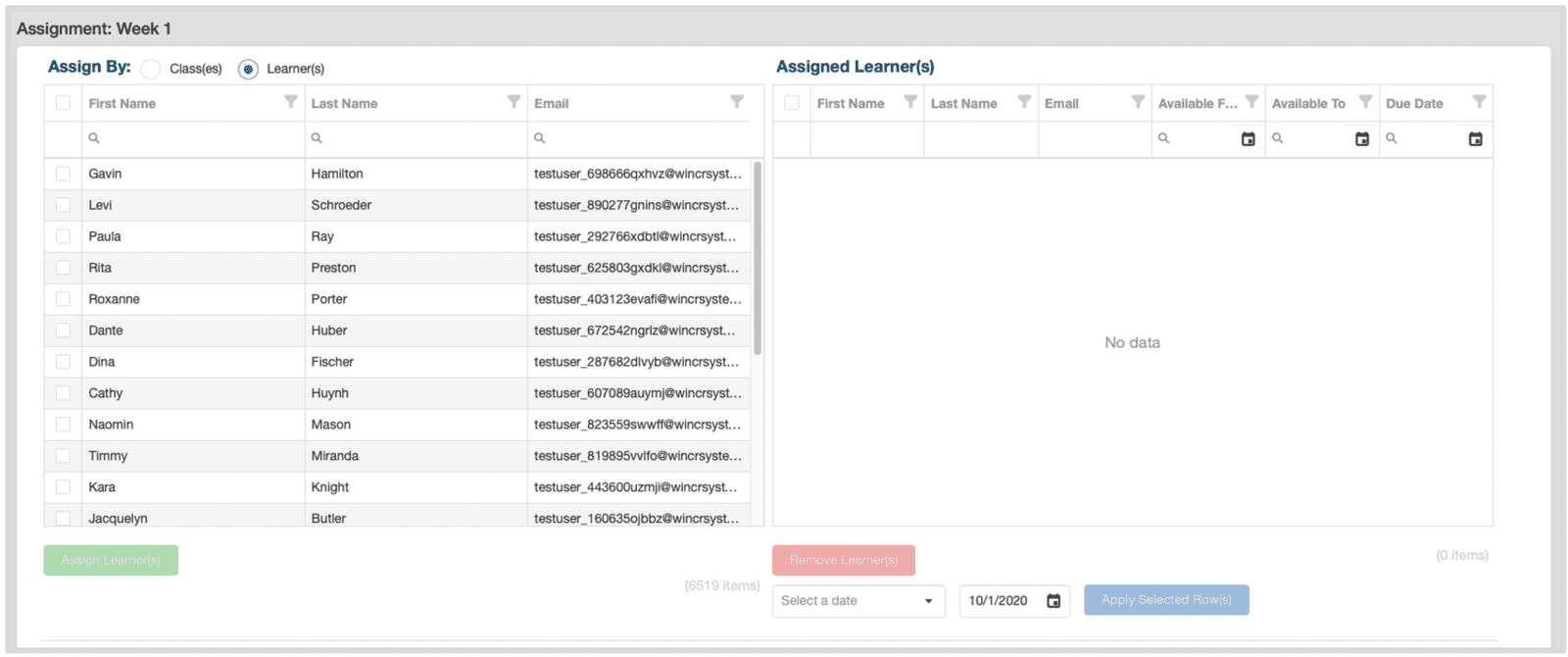Open Due Date column filter icon
The width and height of the screenshot is (1568, 657).
point(1479,102)
